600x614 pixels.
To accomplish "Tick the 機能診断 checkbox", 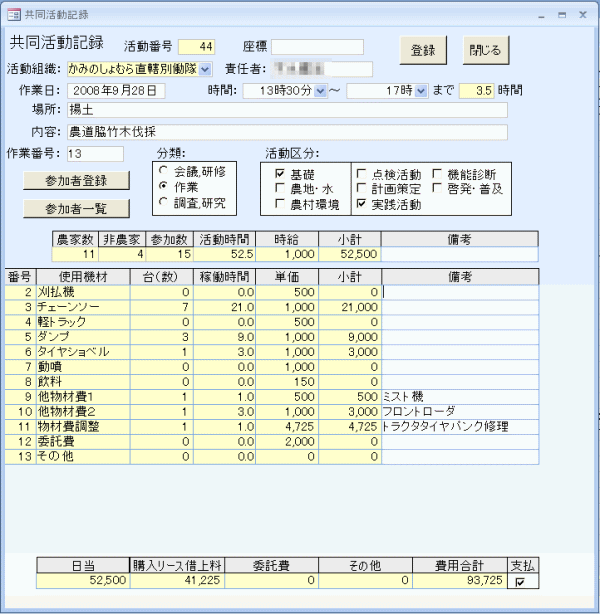I will [x=439, y=173].
